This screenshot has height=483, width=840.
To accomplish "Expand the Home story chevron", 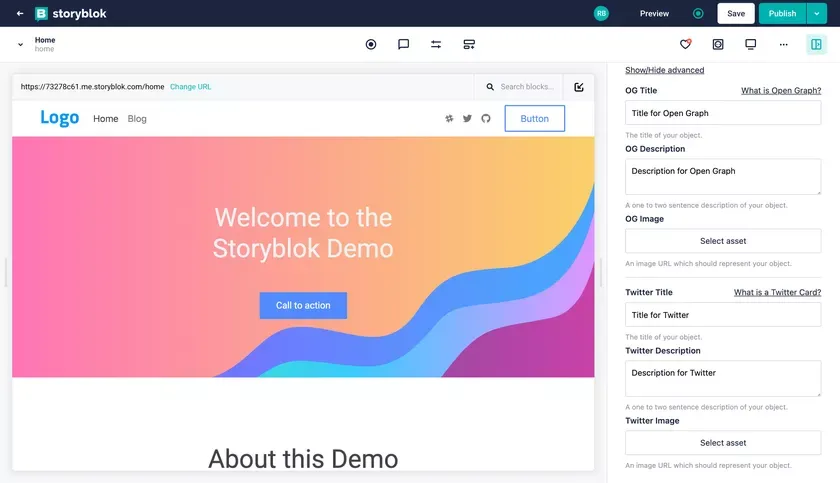I will point(20,44).
